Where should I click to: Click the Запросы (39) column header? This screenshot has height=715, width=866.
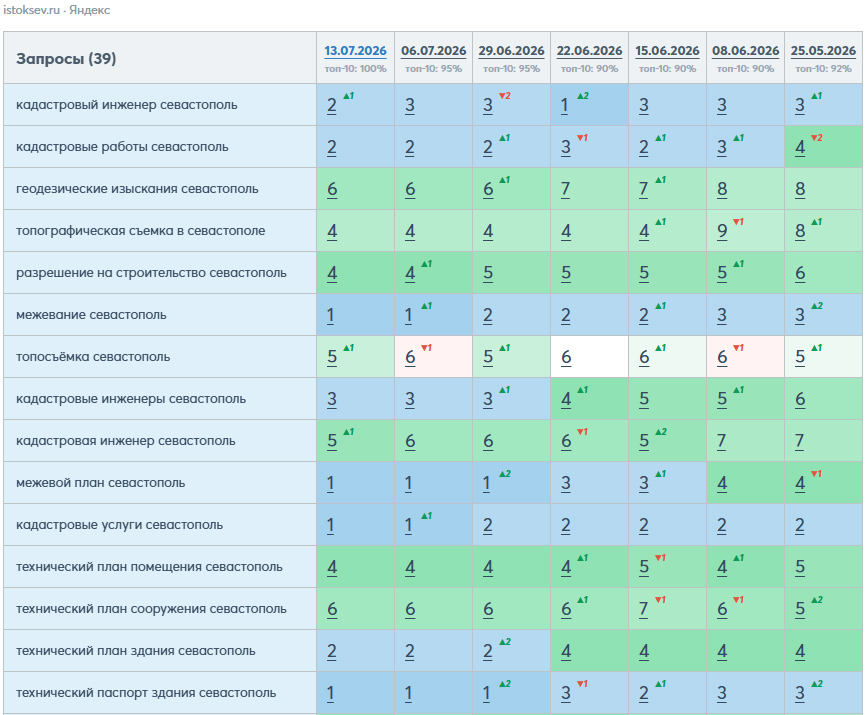(66, 59)
